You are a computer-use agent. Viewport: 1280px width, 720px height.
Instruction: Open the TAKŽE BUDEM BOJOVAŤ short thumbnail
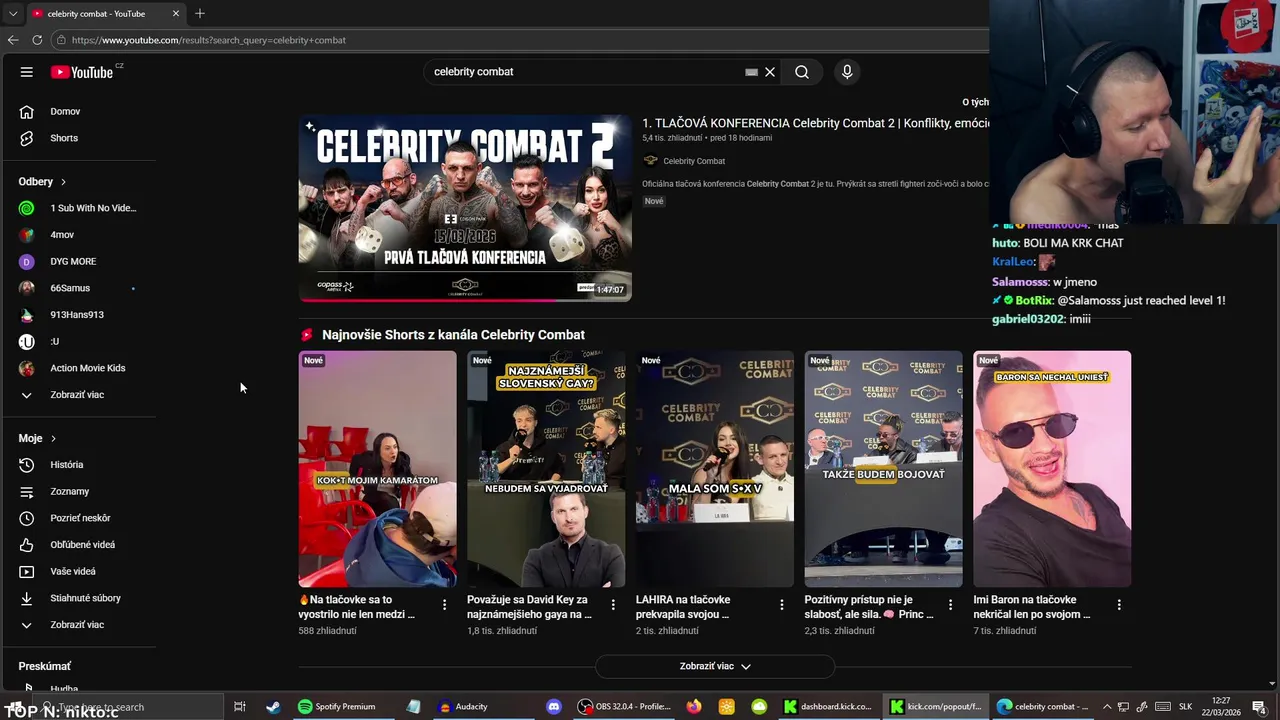click(884, 469)
